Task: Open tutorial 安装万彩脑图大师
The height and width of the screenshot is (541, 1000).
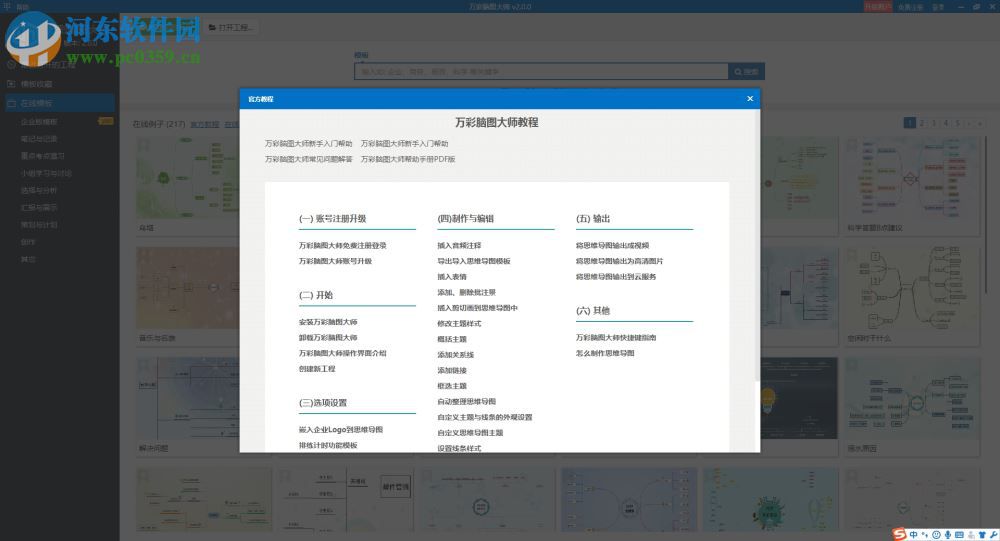Action: point(328,322)
